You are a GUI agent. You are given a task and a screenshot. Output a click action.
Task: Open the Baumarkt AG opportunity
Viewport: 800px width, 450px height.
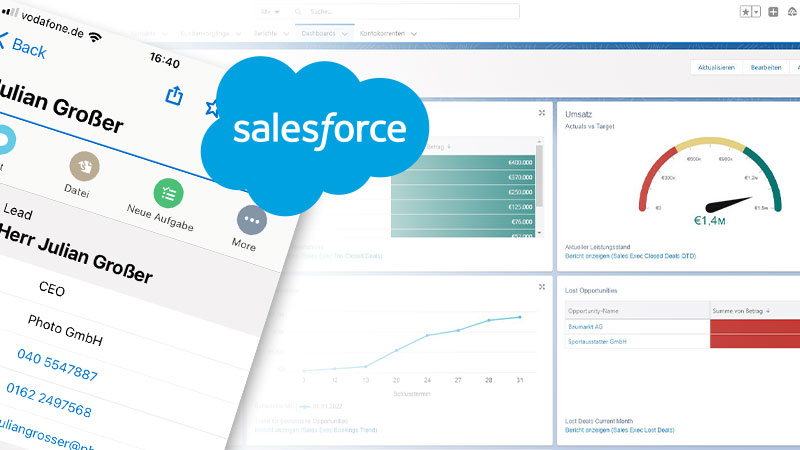(x=585, y=327)
